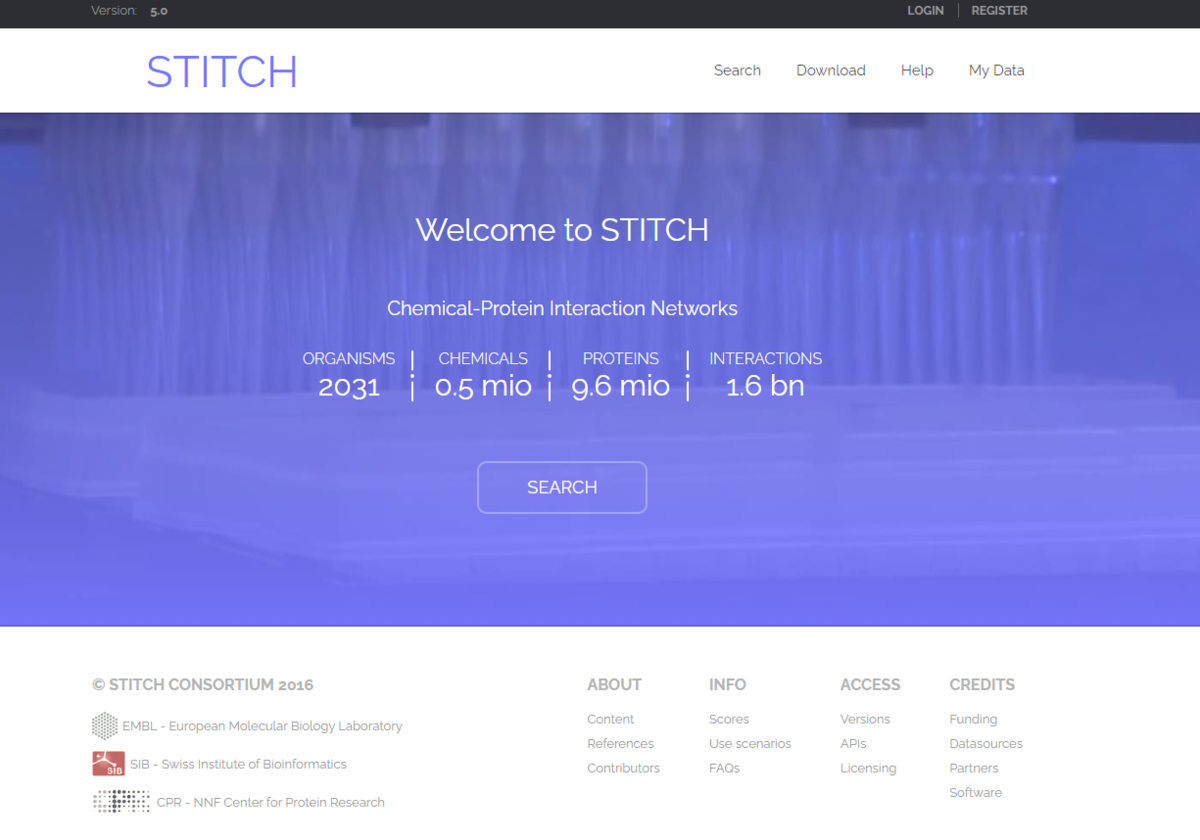Viewport: 1200px width, 840px height.
Task: Click the INTERACTIONS value 1.6 bn
Action: (x=765, y=387)
